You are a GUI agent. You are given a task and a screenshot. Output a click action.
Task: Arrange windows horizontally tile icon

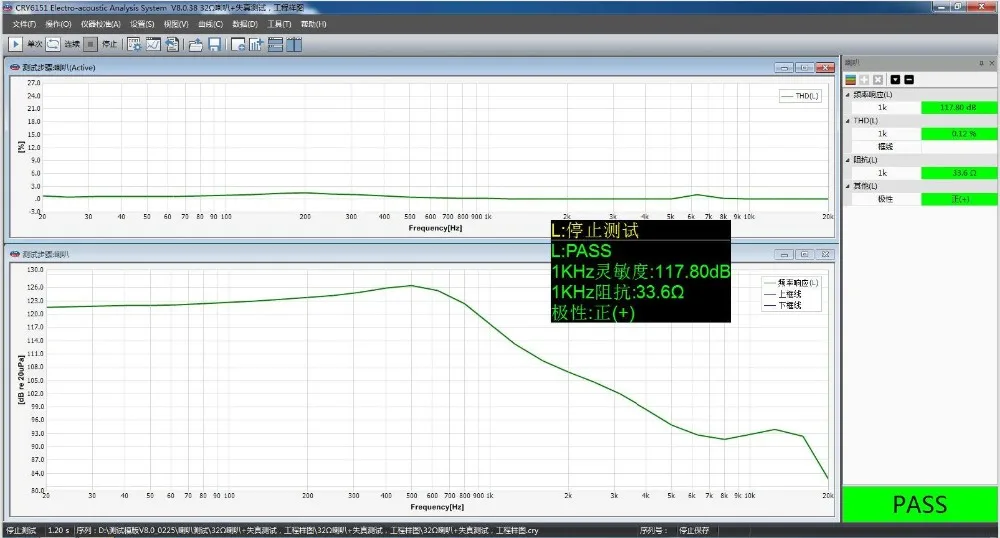coord(276,44)
